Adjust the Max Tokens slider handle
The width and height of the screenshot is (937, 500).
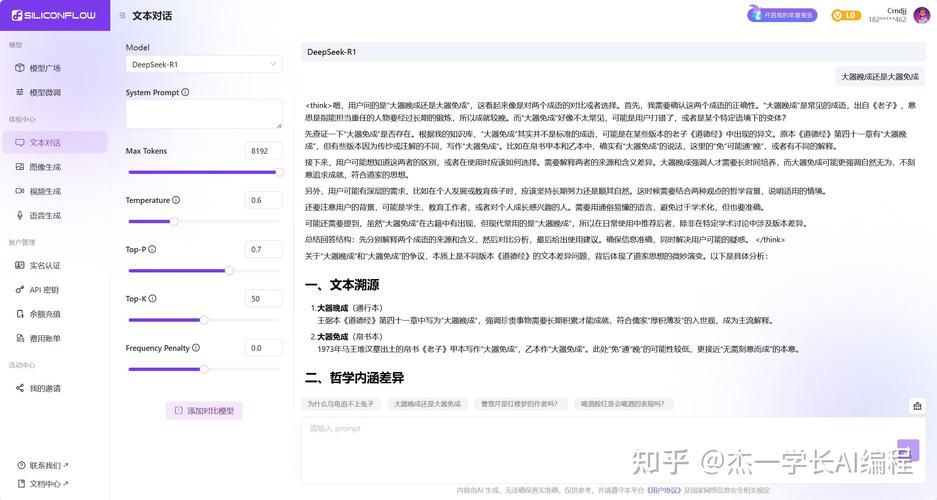coord(279,173)
